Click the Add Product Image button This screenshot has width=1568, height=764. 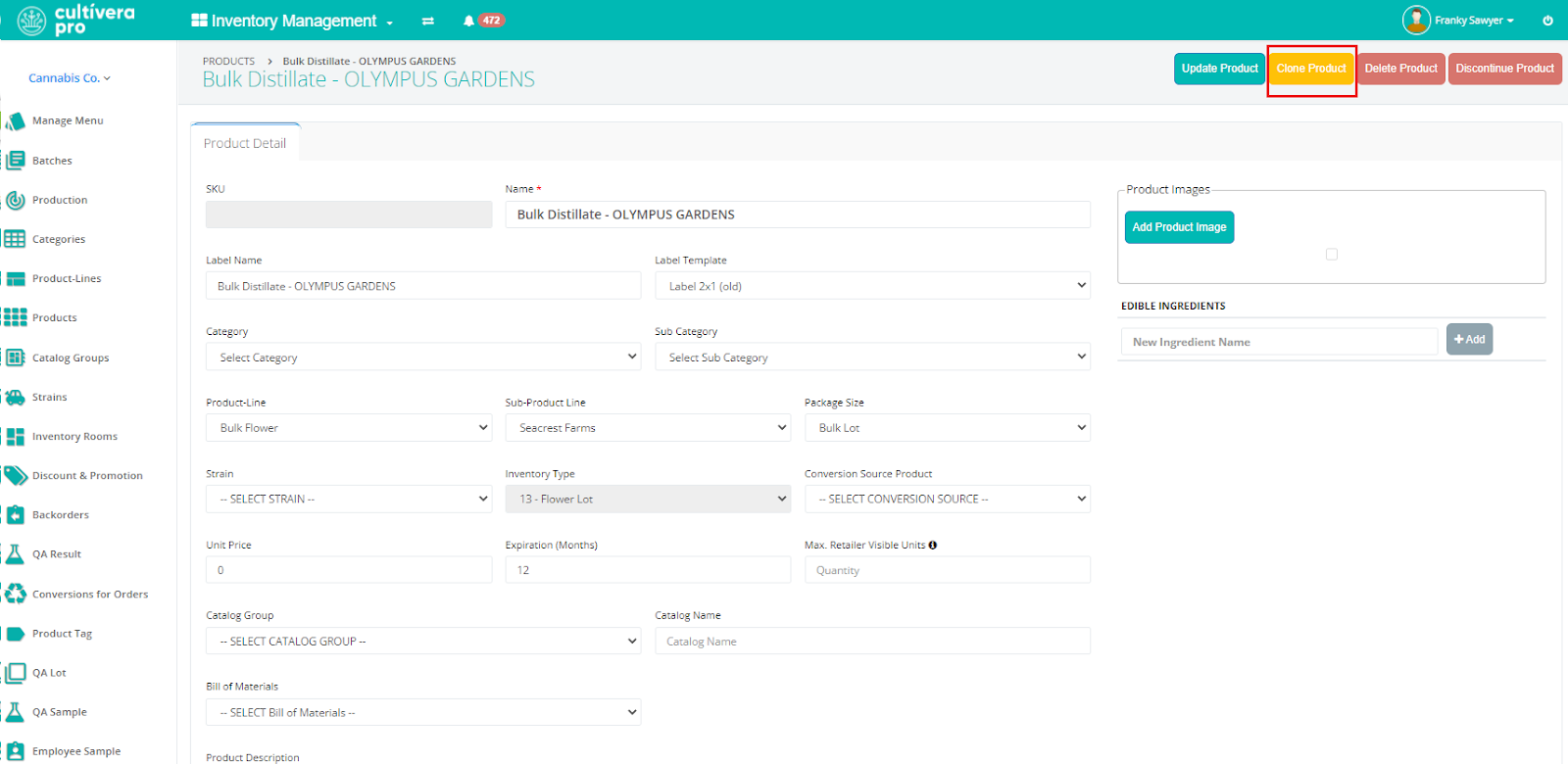(1179, 227)
